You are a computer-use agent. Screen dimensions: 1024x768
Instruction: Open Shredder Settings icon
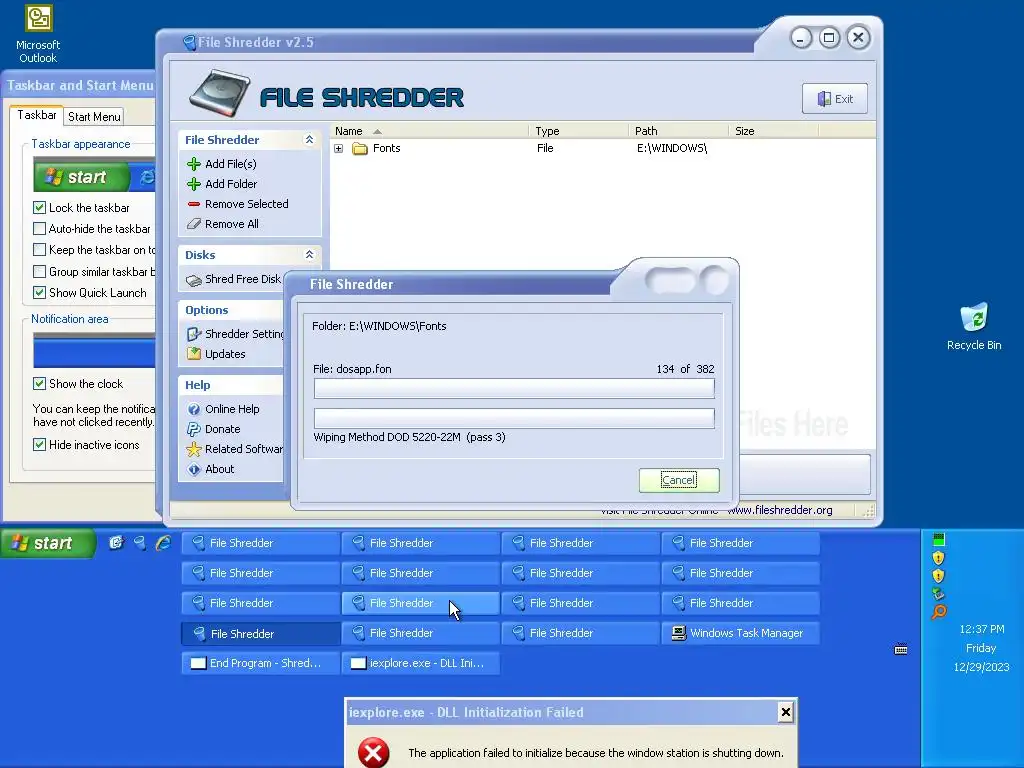click(x=194, y=334)
